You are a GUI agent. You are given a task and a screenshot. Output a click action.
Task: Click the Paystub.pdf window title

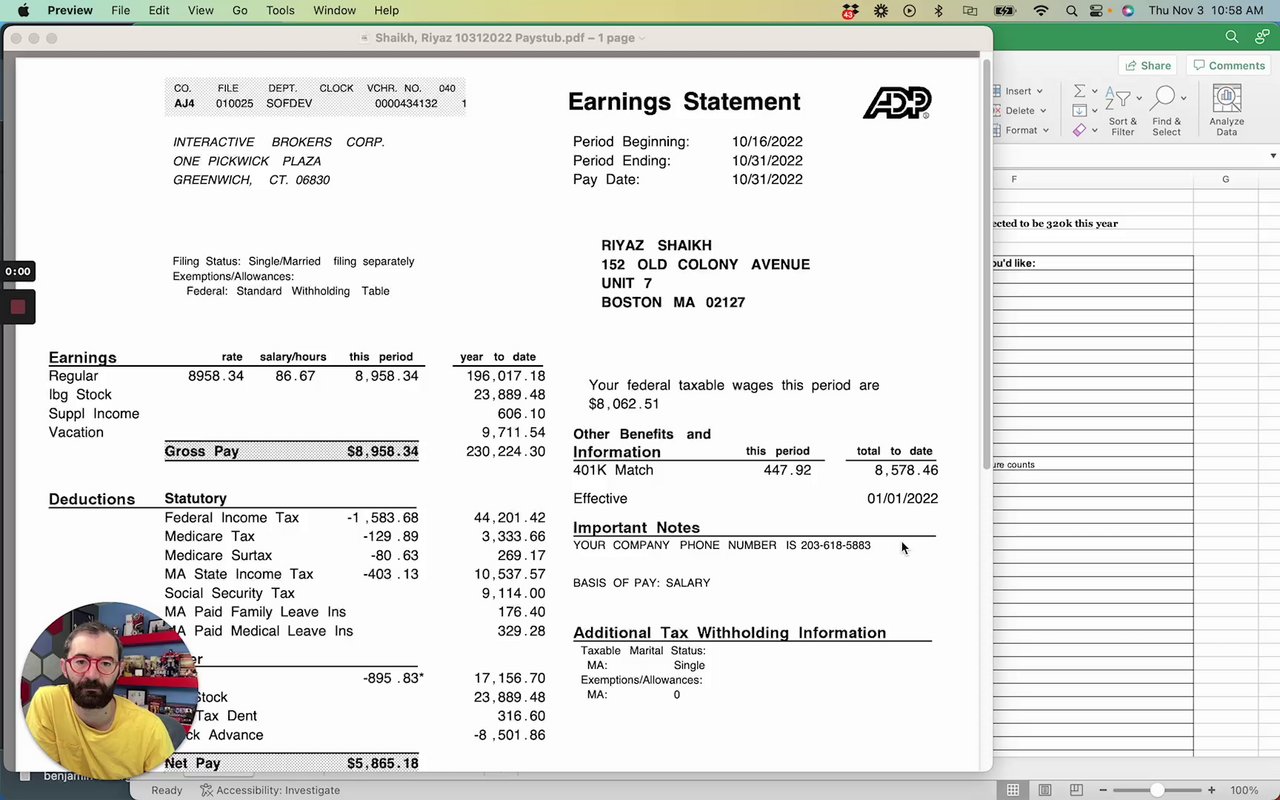pyautogui.click(x=503, y=38)
